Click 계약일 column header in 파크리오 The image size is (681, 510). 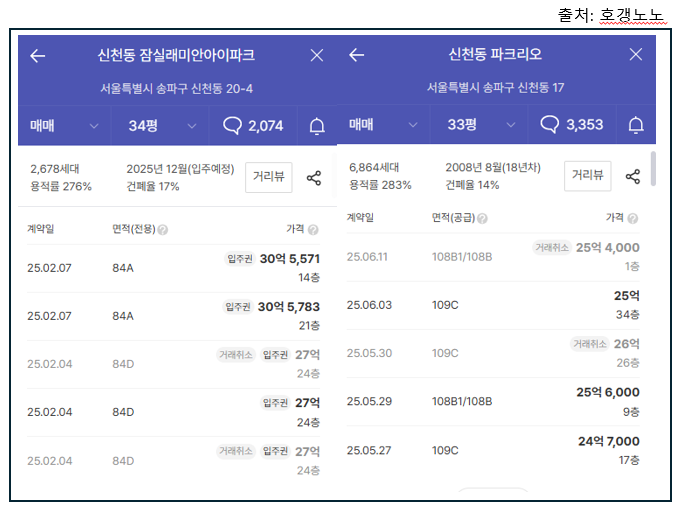(x=360, y=218)
